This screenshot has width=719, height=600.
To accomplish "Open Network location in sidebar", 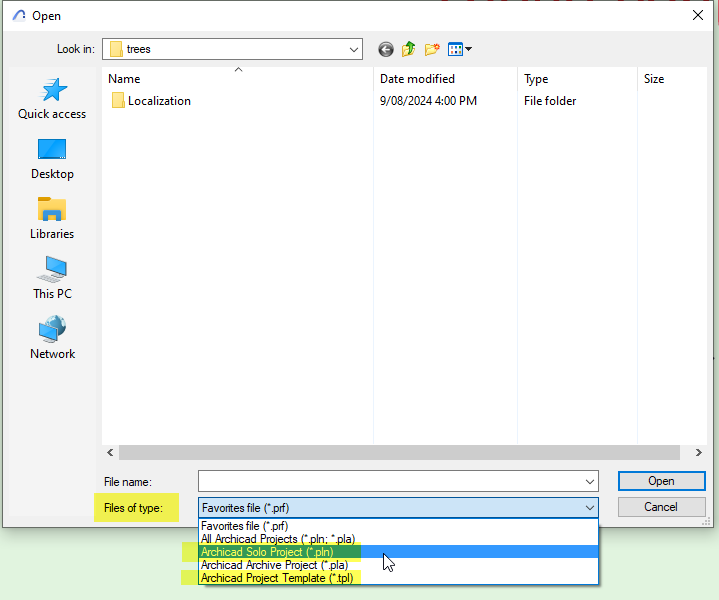I will (52, 338).
